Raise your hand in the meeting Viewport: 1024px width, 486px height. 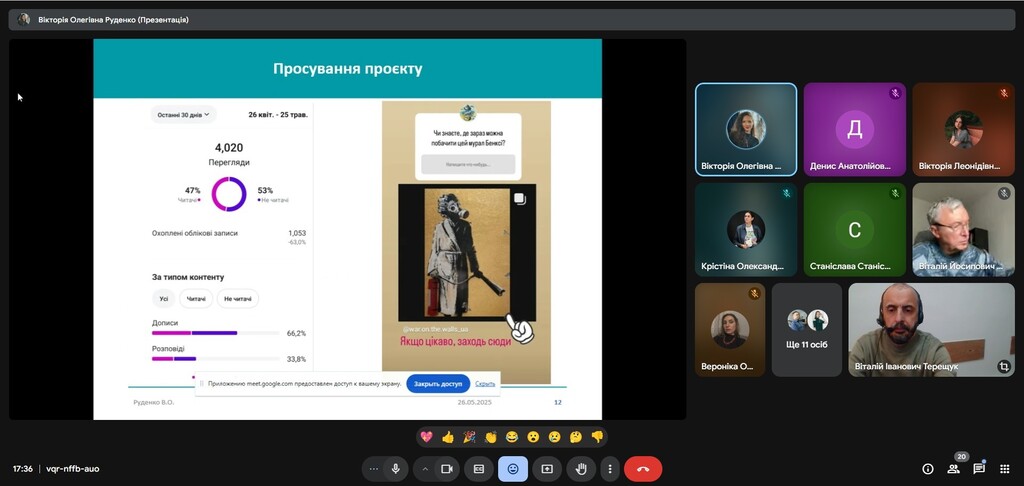click(581, 468)
